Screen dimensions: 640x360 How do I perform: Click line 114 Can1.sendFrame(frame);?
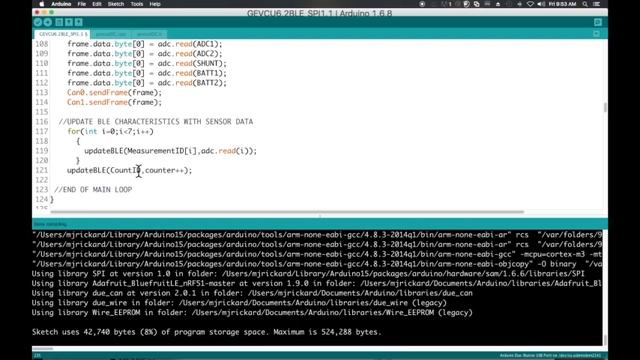(114, 102)
